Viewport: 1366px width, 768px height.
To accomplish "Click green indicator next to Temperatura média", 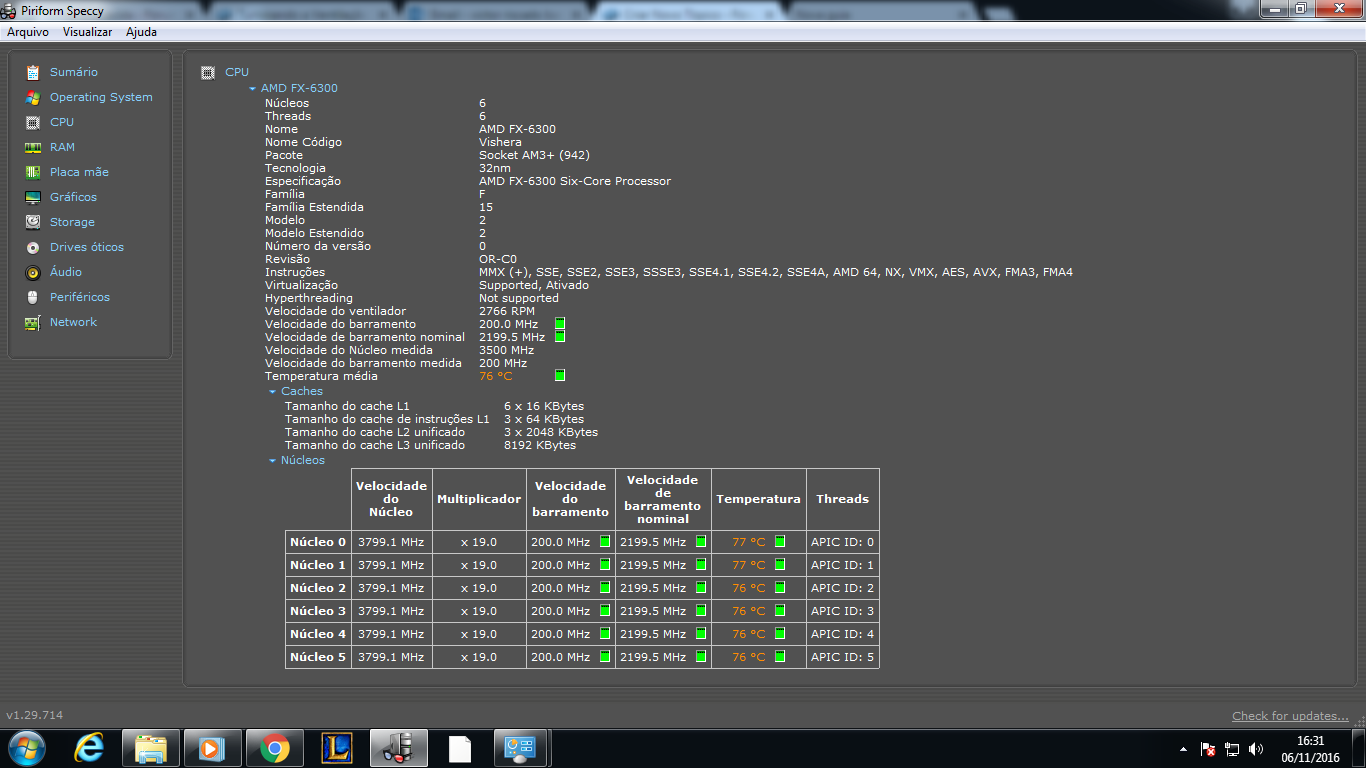I will [x=560, y=375].
